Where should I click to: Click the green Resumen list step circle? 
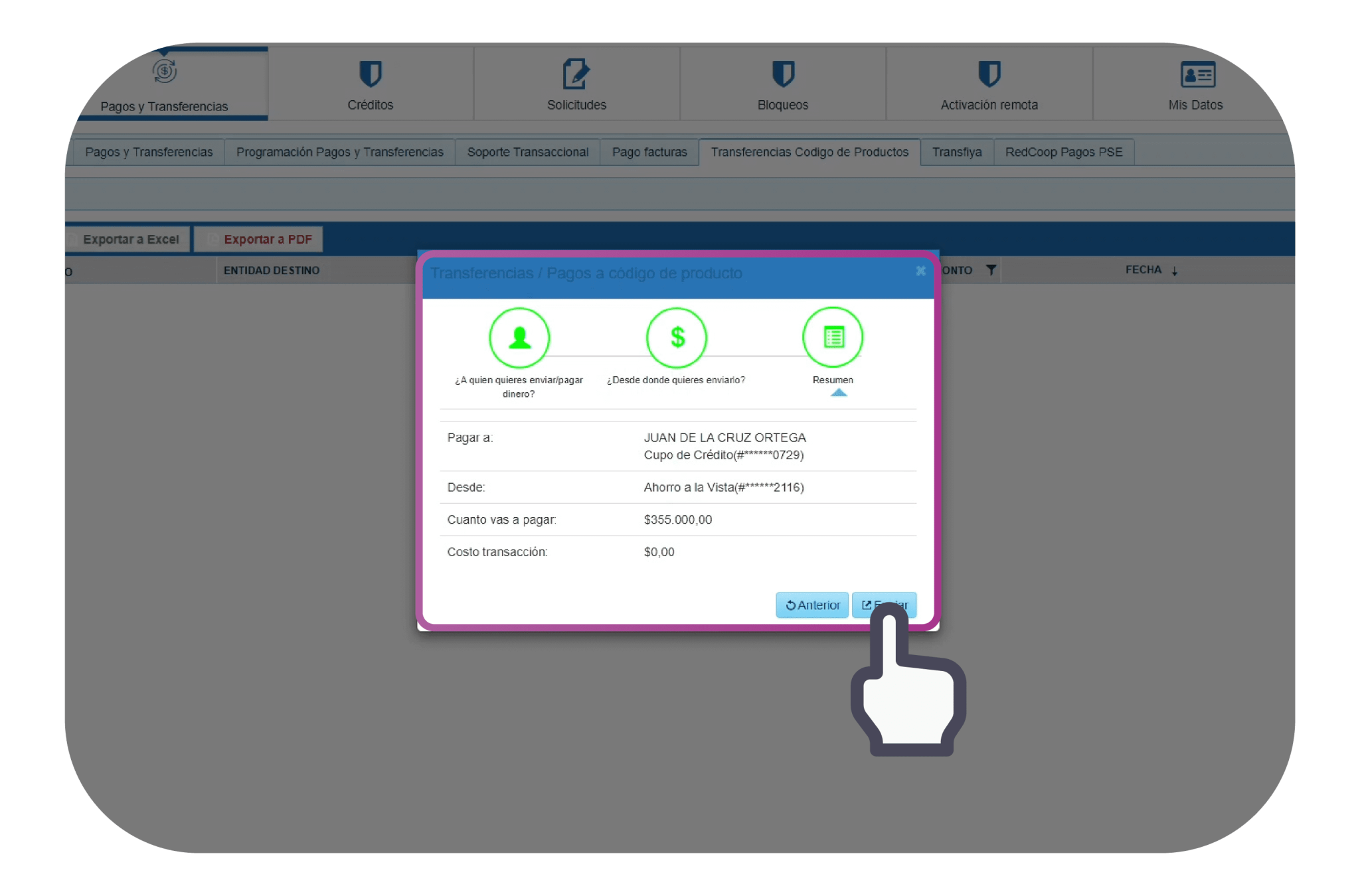[833, 338]
